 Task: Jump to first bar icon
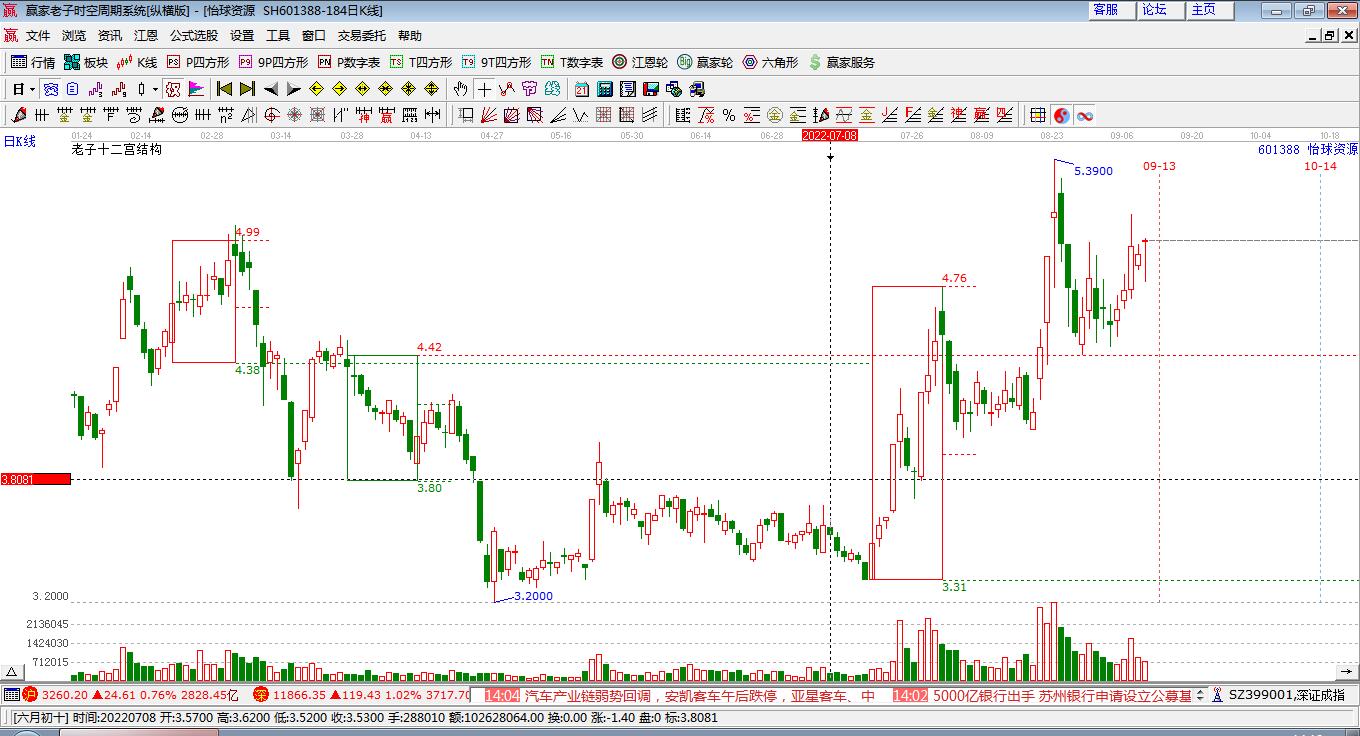pos(224,89)
